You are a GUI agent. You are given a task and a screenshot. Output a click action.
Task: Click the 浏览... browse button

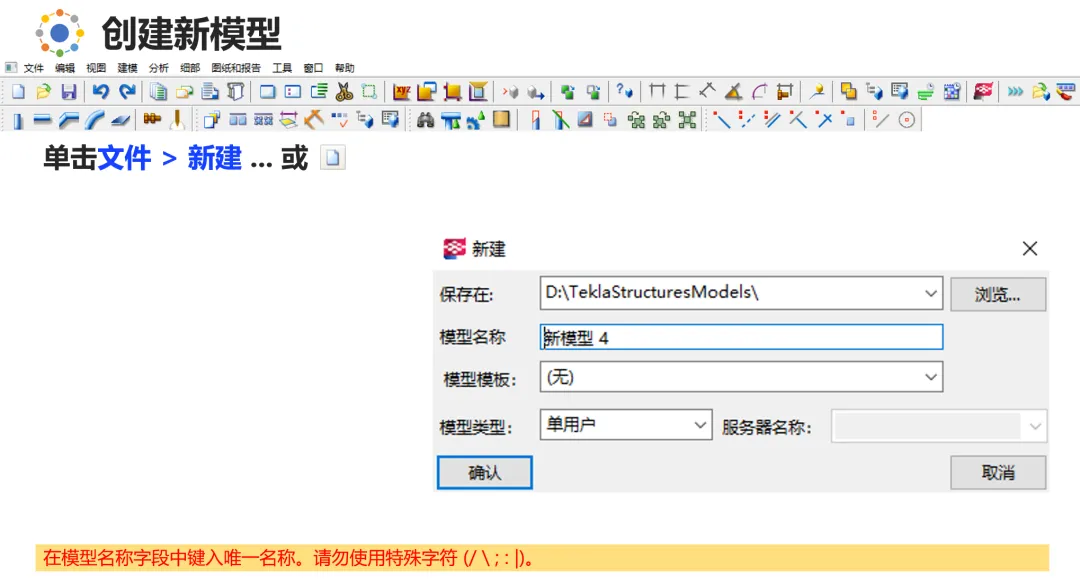tap(998, 295)
